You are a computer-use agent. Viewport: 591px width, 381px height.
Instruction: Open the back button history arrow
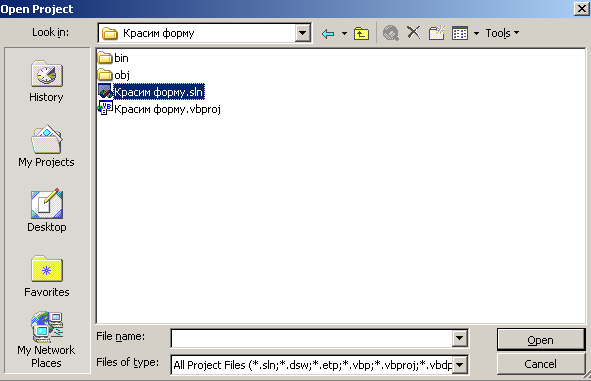pos(344,34)
